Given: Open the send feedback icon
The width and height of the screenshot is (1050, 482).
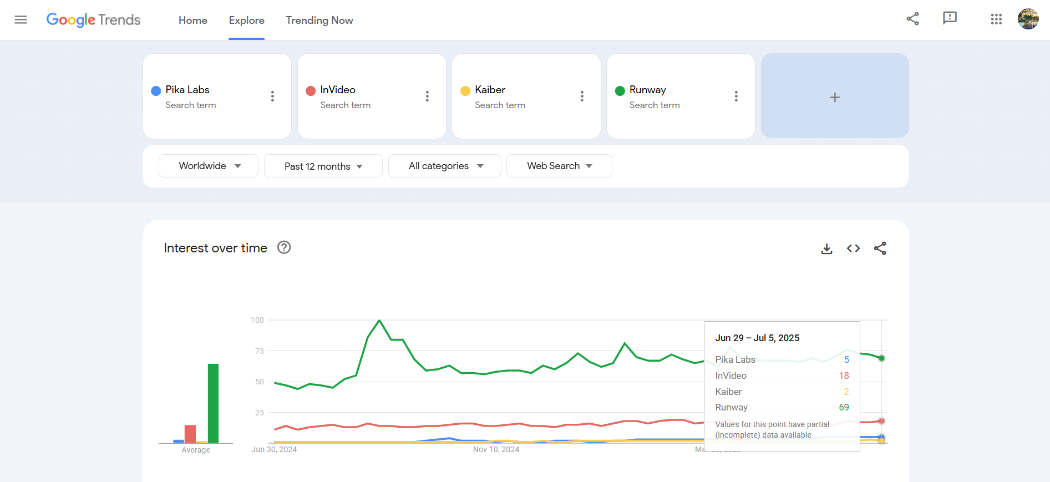Looking at the screenshot, I should (x=950, y=19).
